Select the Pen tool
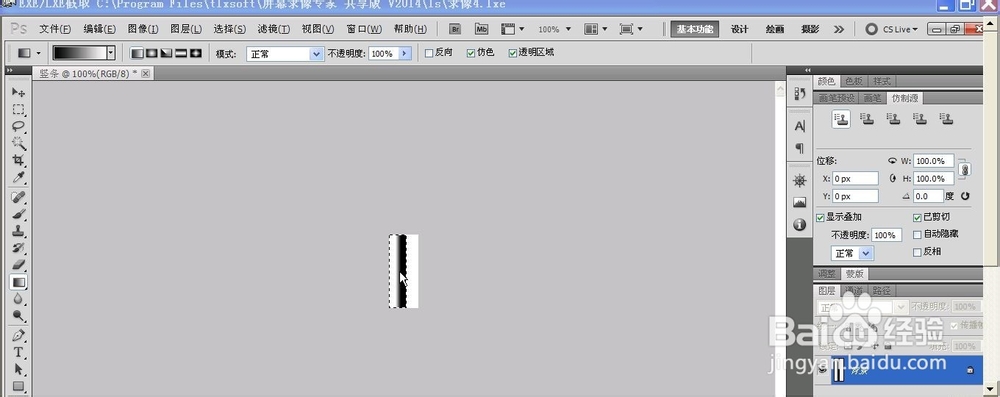Screen dimensions: 1000x397 (18, 335)
